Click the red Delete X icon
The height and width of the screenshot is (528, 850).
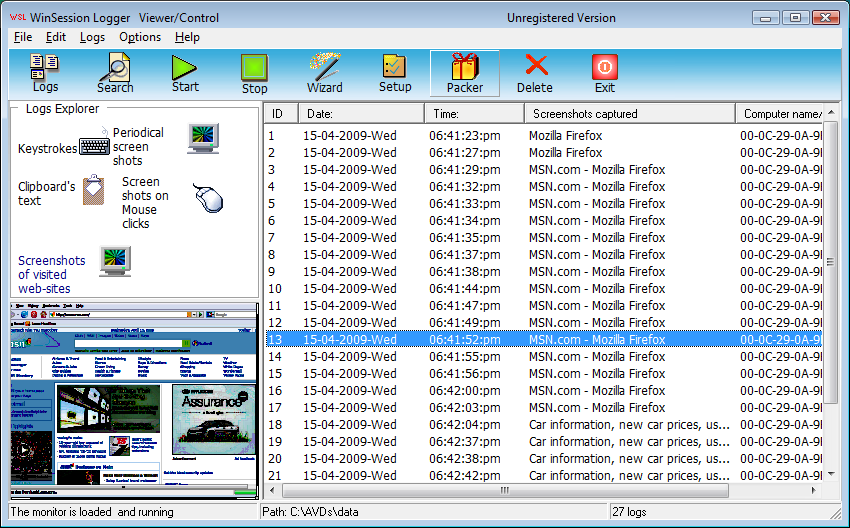click(x=536, y=66)
